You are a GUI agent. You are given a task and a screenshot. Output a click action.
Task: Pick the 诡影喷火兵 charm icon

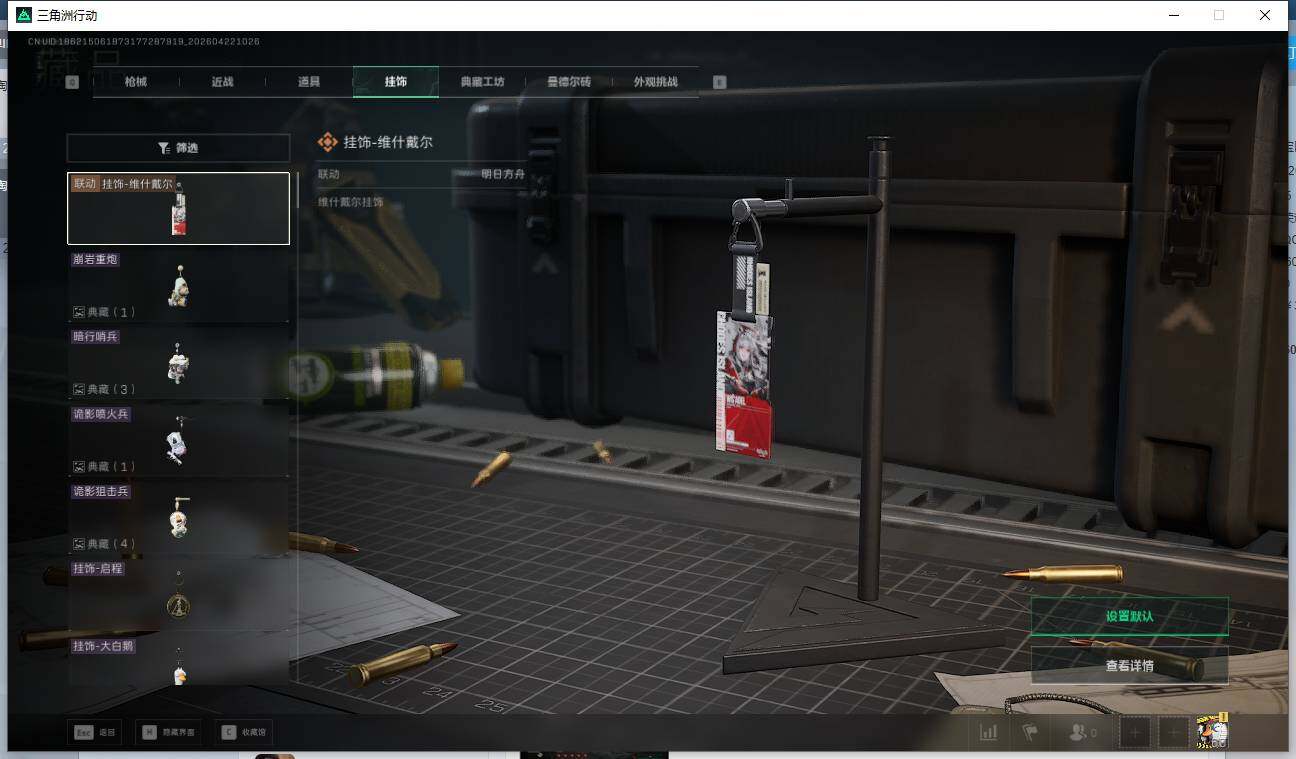pyautogui.click(x=178, y=441)
